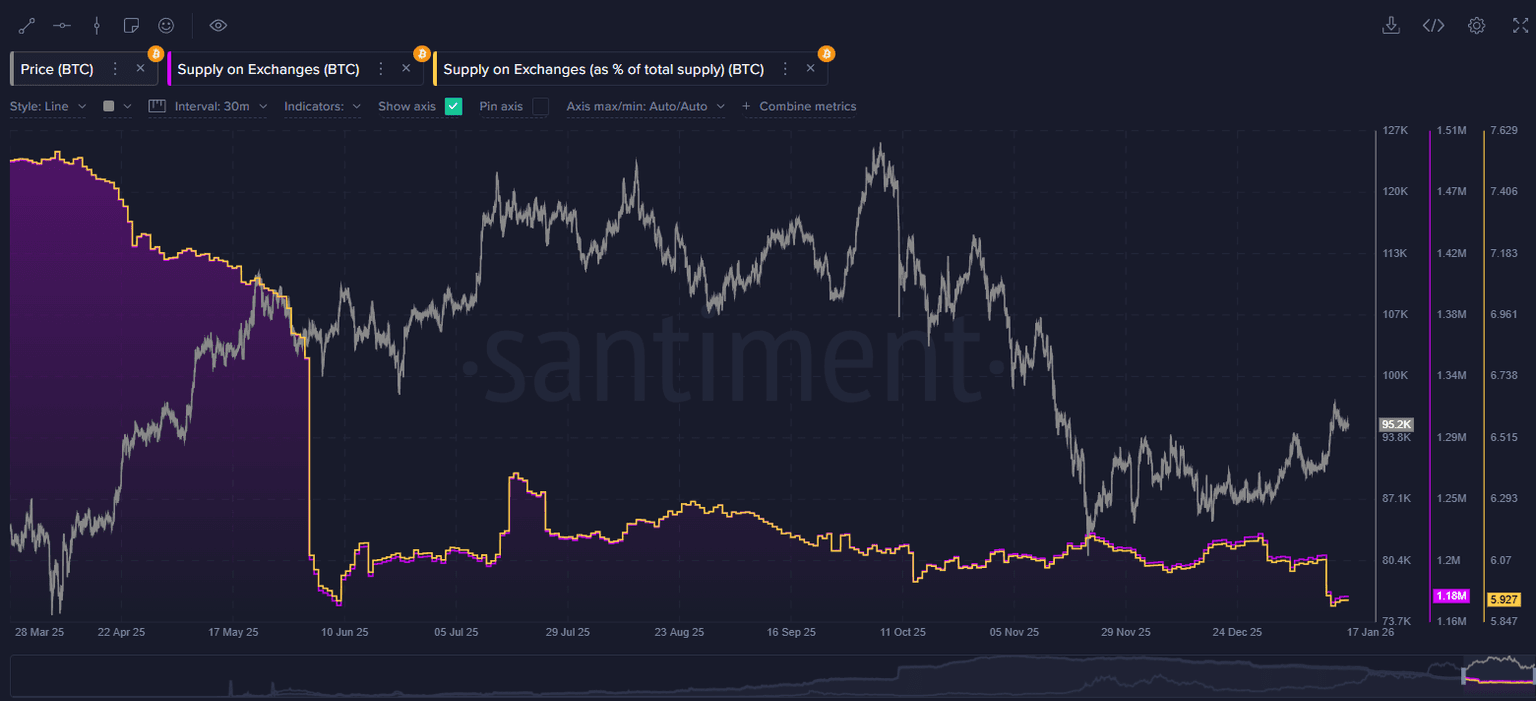The height and width of the screenshot is (701, 1536).
Task: Click the Combine metrics button
Action: coord(799,106)
